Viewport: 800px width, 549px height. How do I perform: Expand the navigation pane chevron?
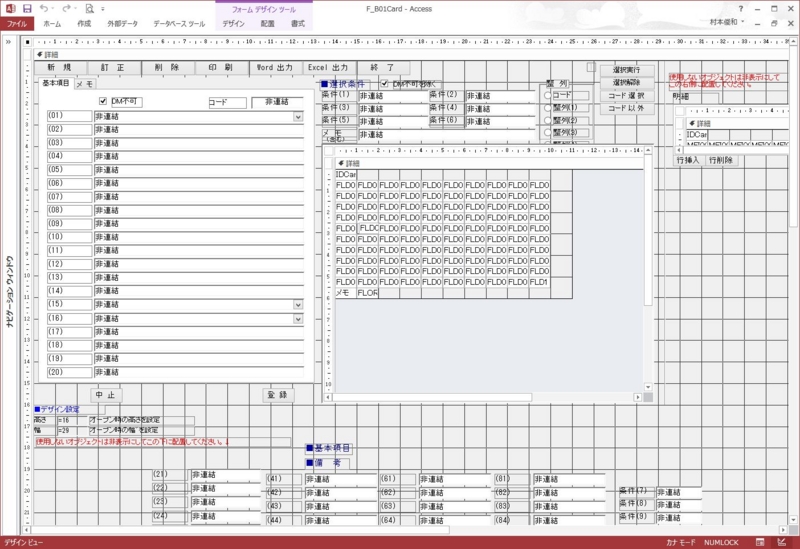(9, 42)
